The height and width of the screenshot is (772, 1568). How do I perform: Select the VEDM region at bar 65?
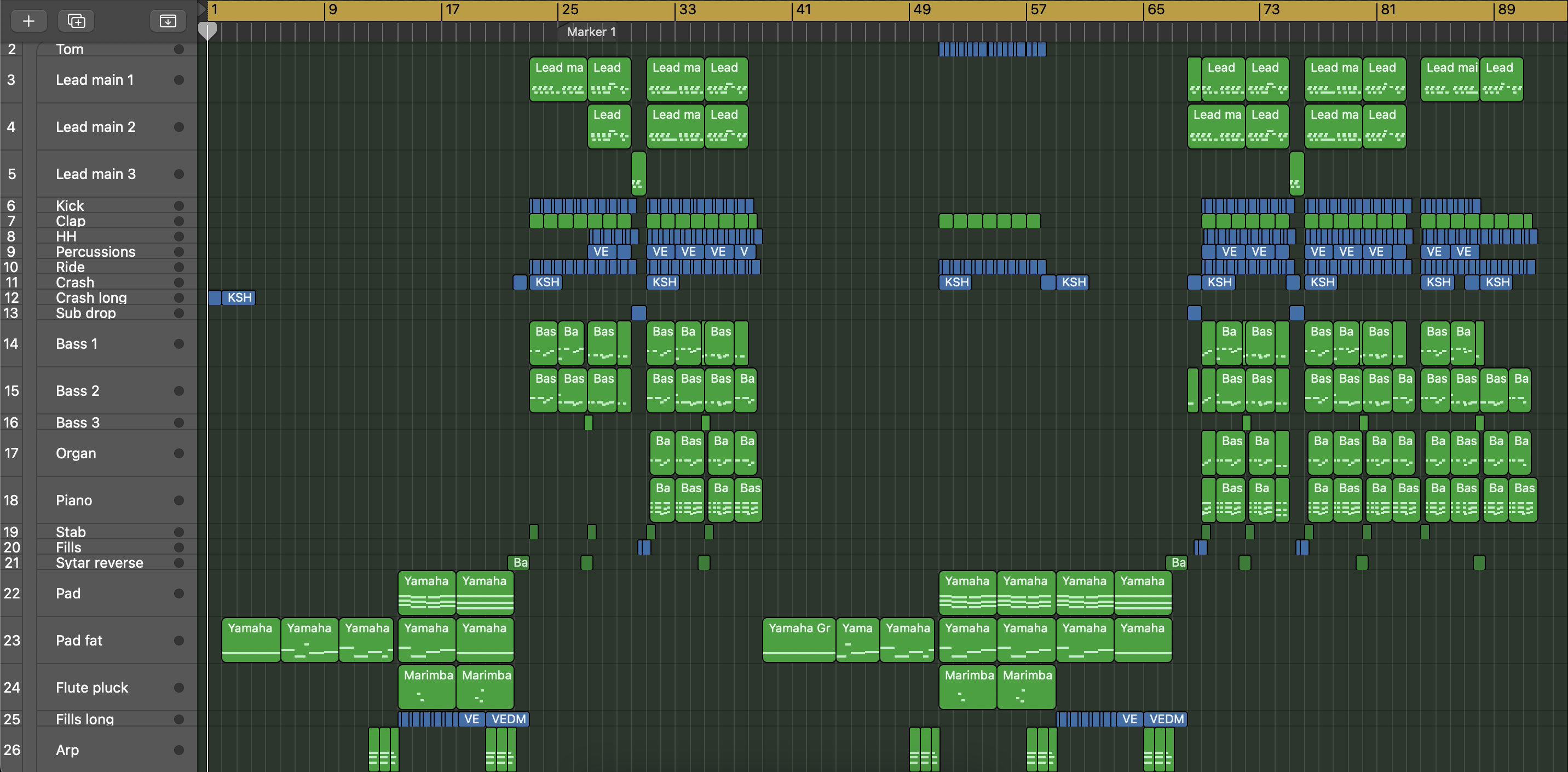click(1166, 719)
